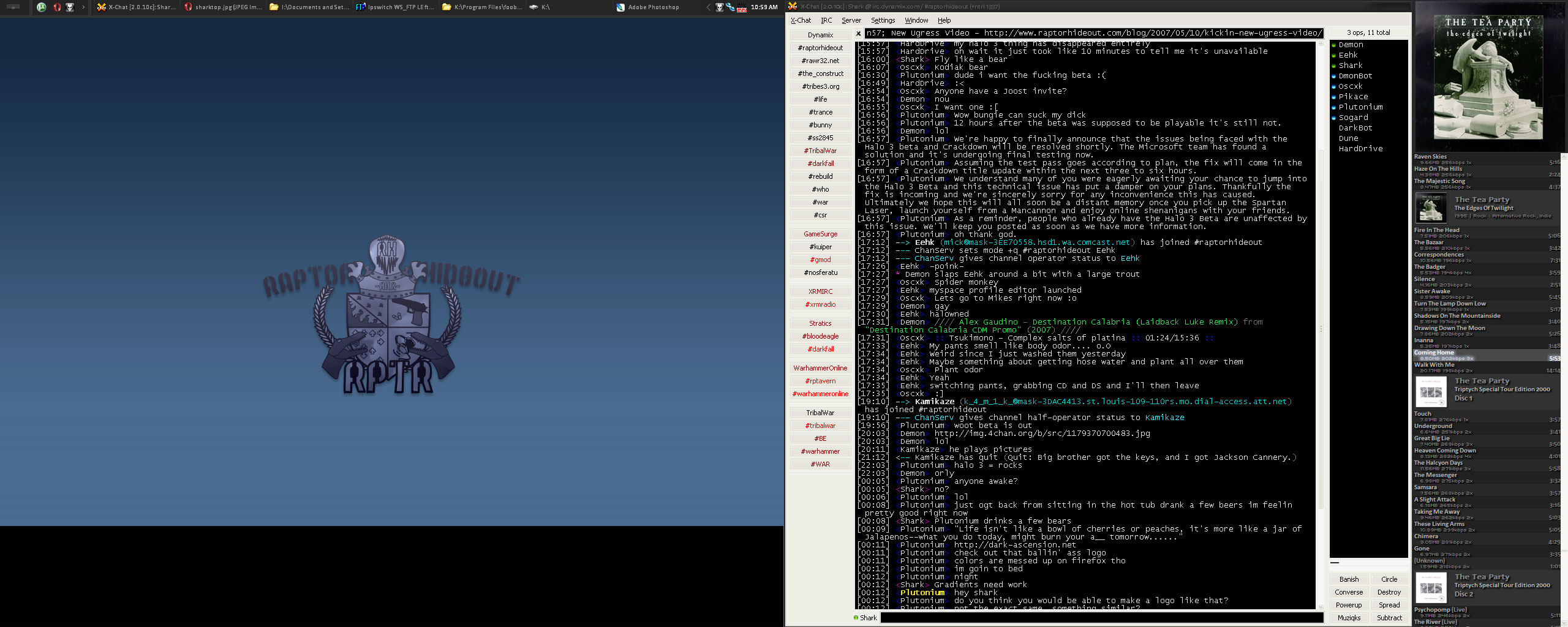Screen dimensions: 1568x627
Task: Switch to the Ipswitch WS_FTP LE taskbar button
Action: (x=396, y=7)
